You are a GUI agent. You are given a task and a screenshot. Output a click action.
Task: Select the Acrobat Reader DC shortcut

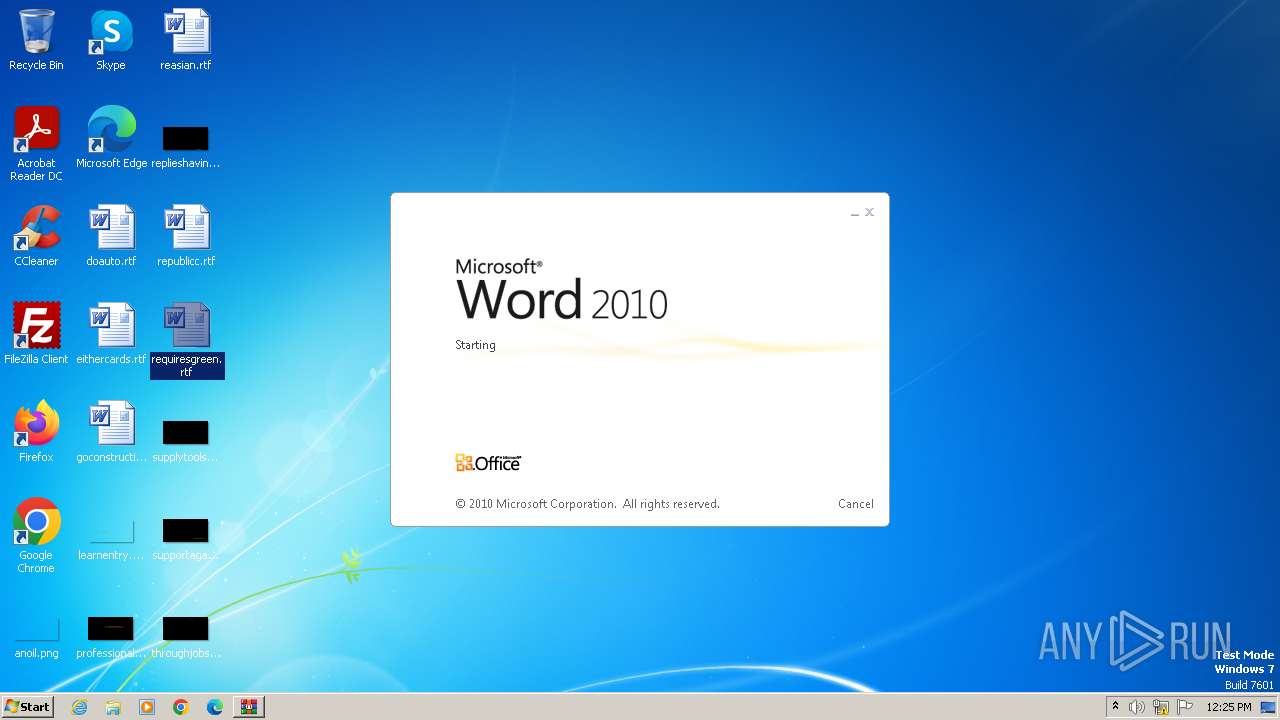[x=36, y=144]
